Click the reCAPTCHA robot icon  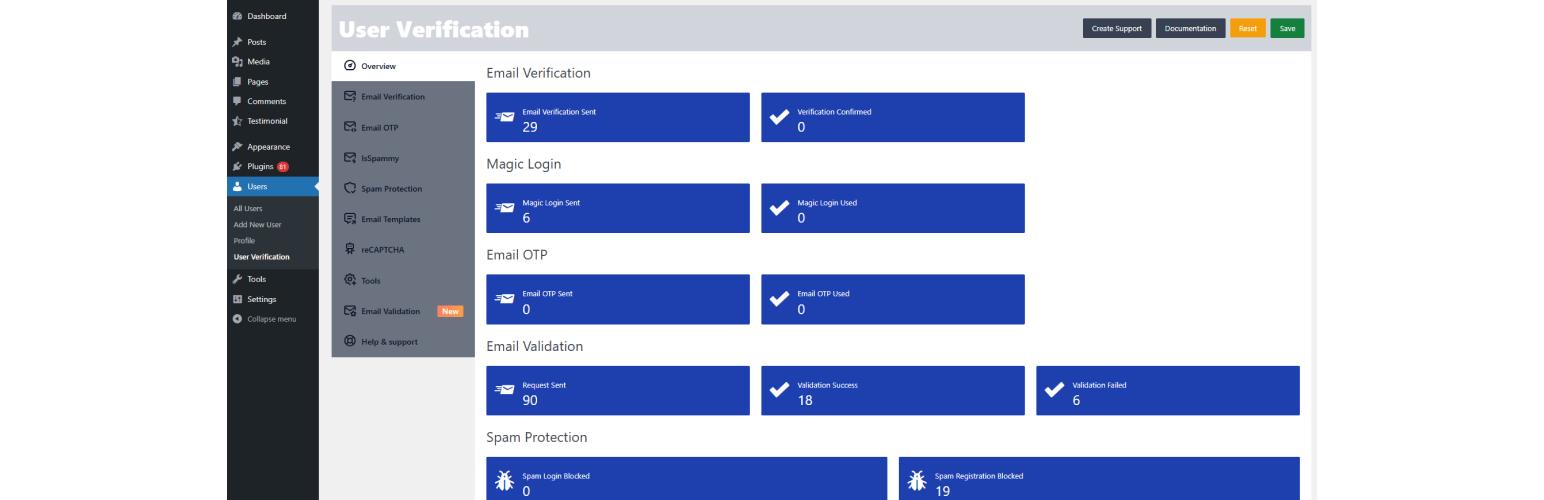pos(350,249)
